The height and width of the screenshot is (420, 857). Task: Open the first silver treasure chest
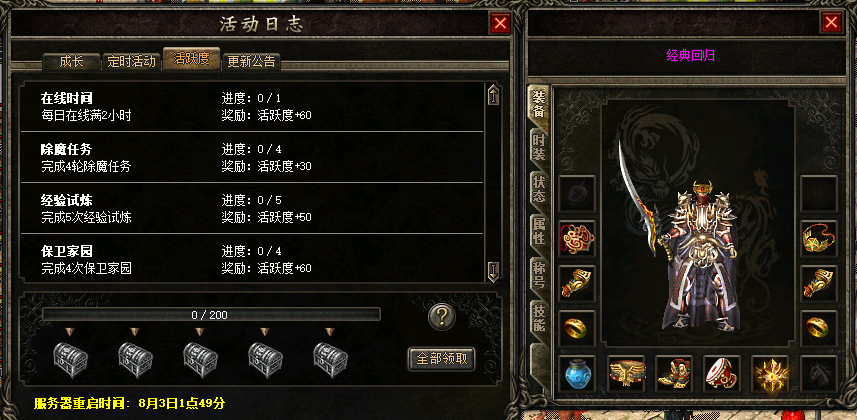(x=70, y=359)
